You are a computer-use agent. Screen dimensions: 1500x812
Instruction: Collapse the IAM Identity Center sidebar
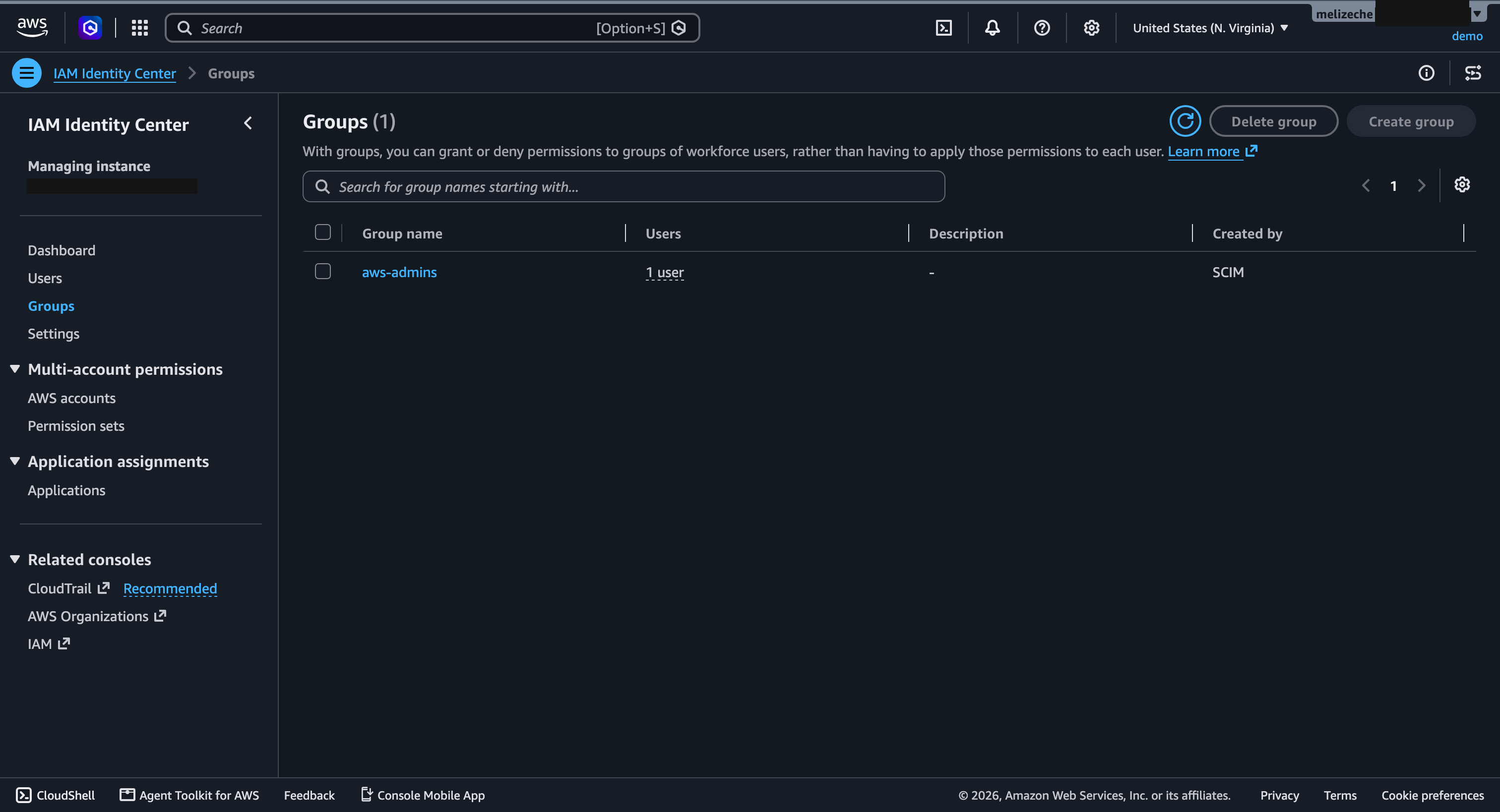pyautogui.click(x=248, y=123)
